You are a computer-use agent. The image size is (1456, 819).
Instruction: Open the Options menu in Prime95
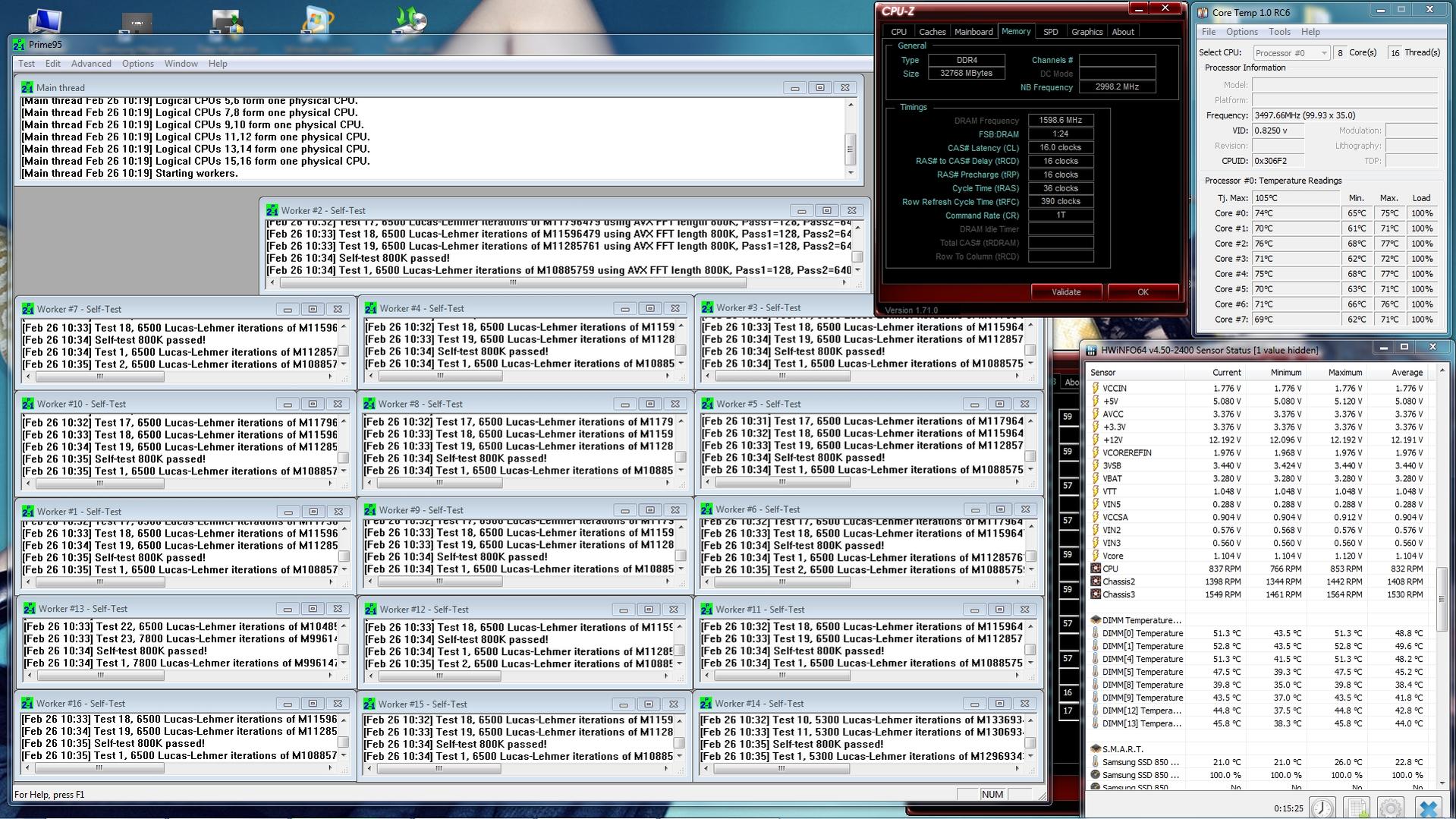tap(138, 64)
